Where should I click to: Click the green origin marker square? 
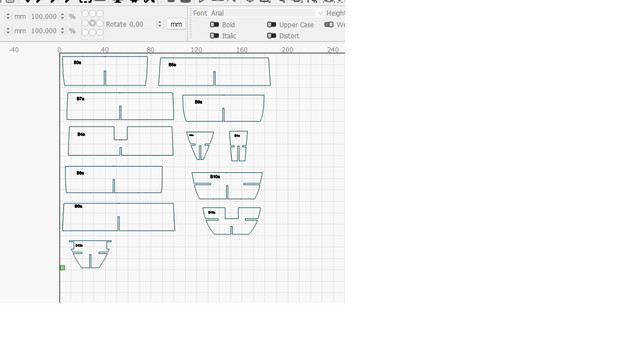(62, 268)
